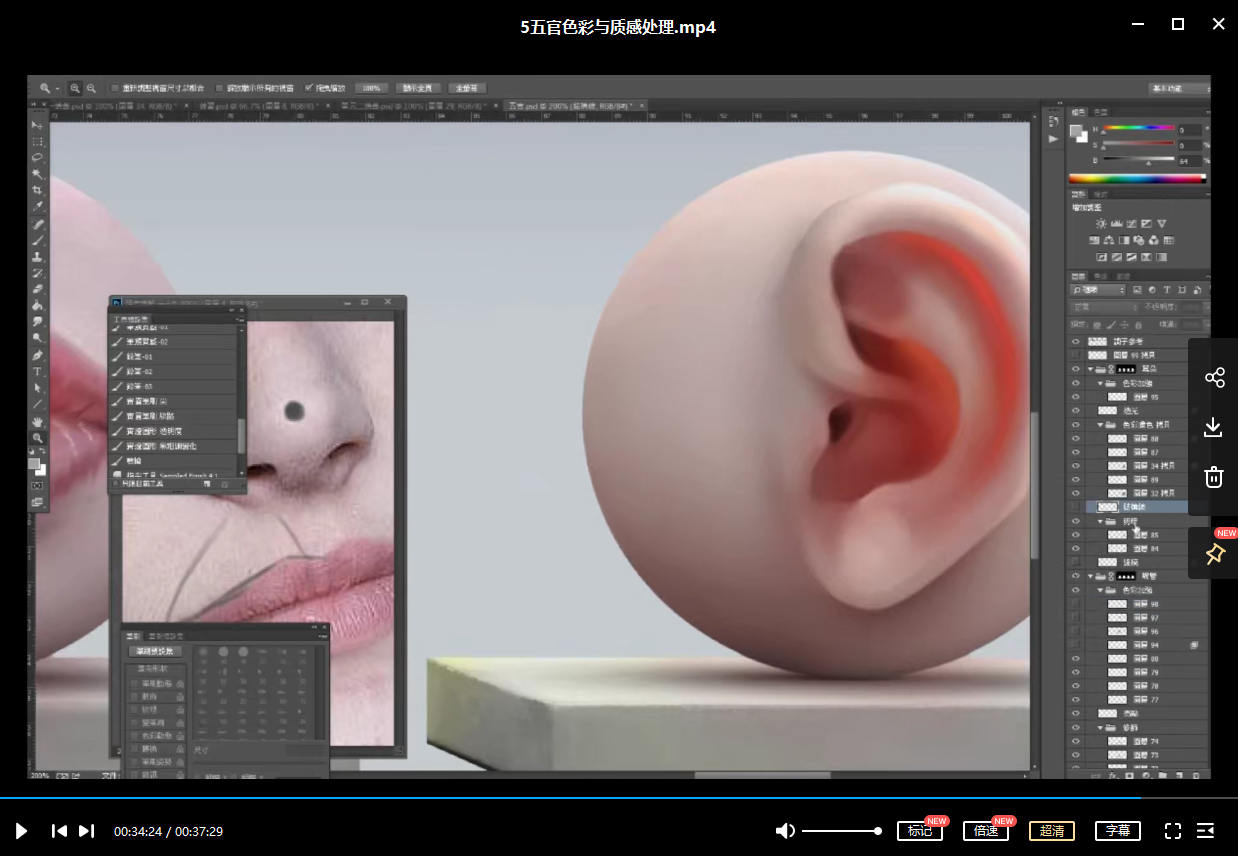Download this video using the download icon

[x=1214, y=428]
